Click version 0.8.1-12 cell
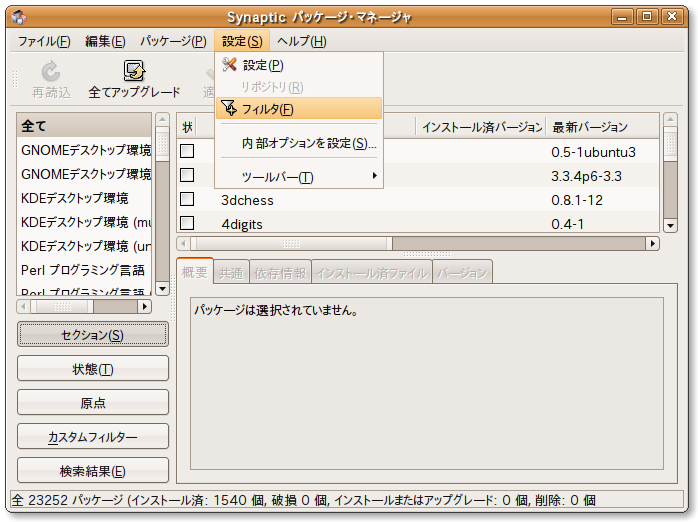 [577, 200]
